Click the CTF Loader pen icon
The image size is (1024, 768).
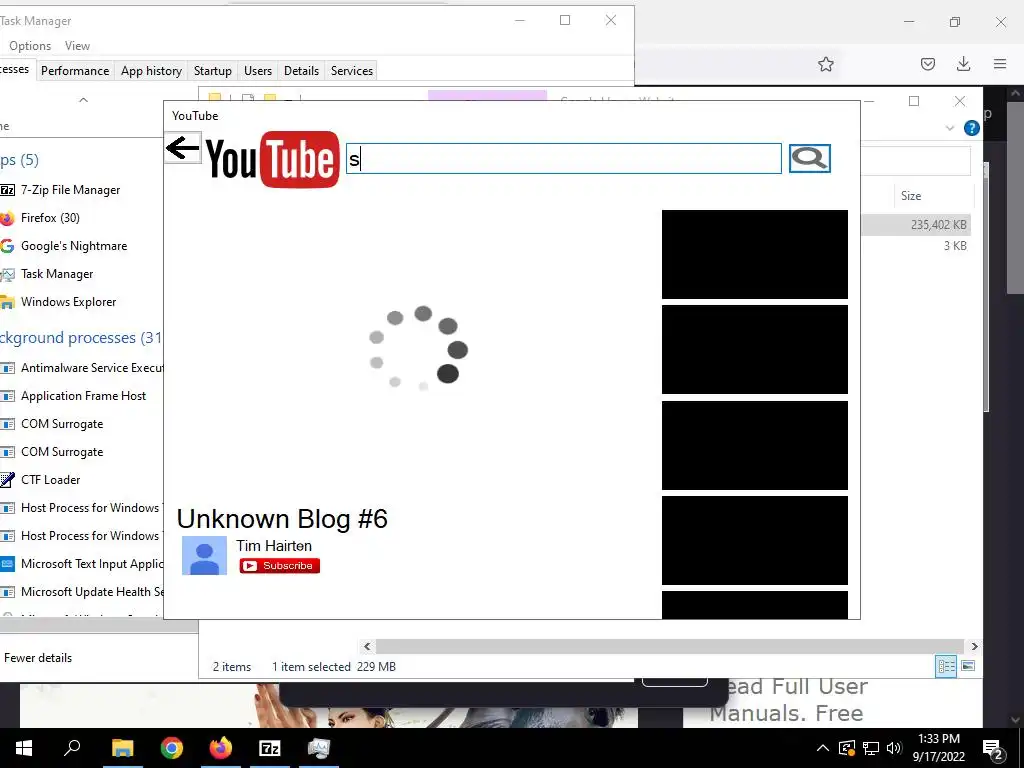pyautogui.click(x=7, y=480)
